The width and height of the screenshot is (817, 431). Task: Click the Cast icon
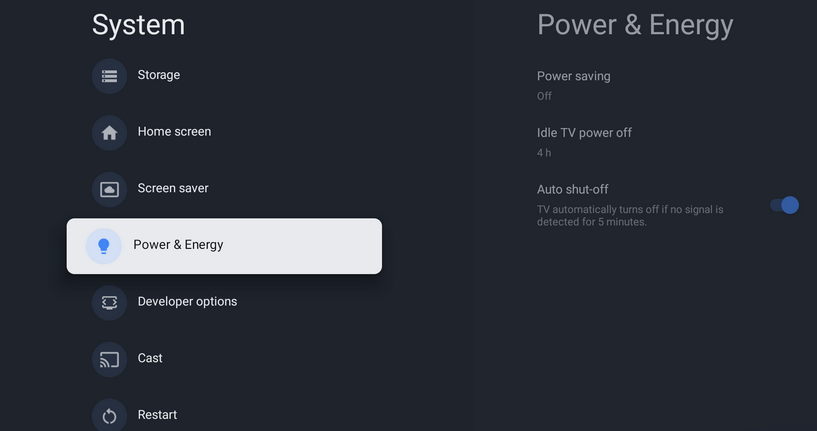click(x=109, y=360)
